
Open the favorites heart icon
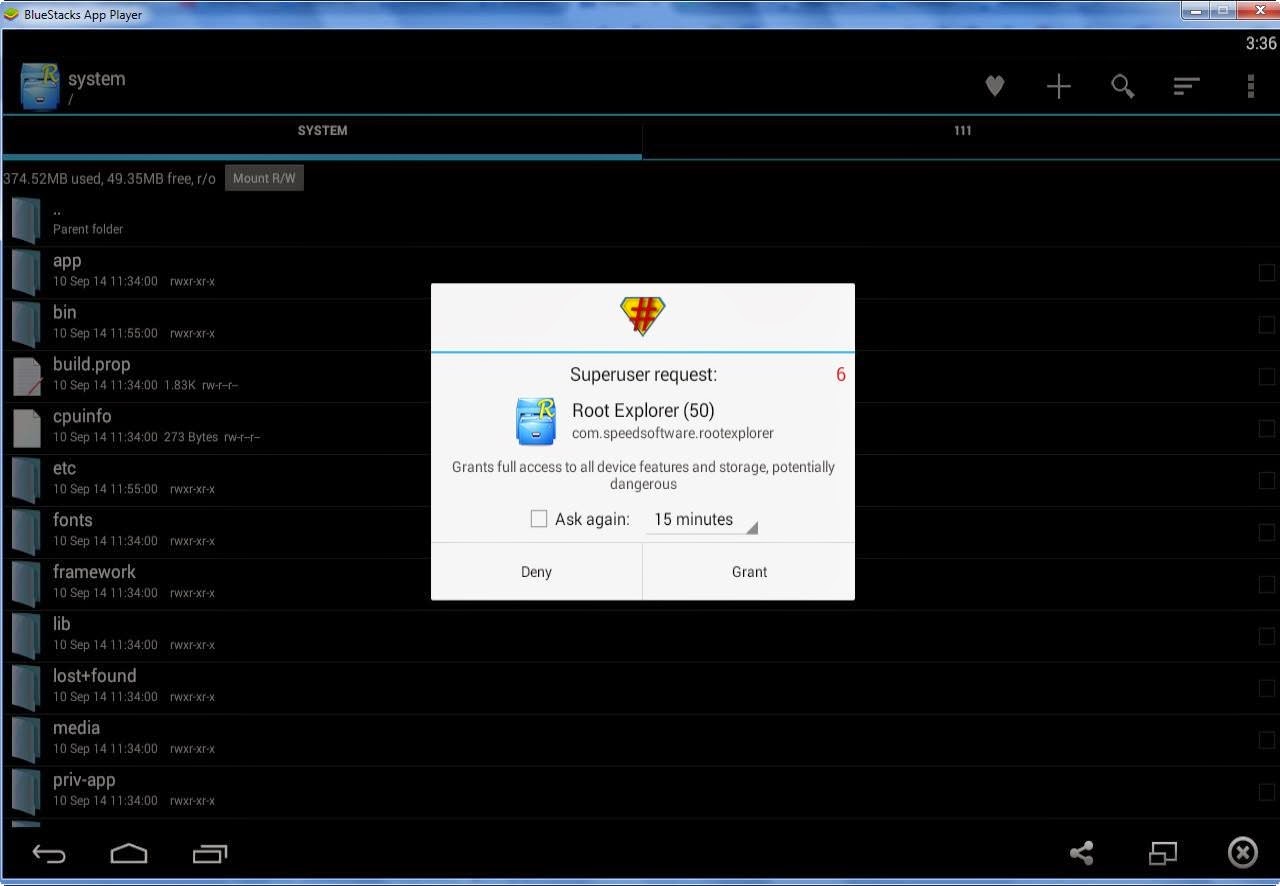994,86
